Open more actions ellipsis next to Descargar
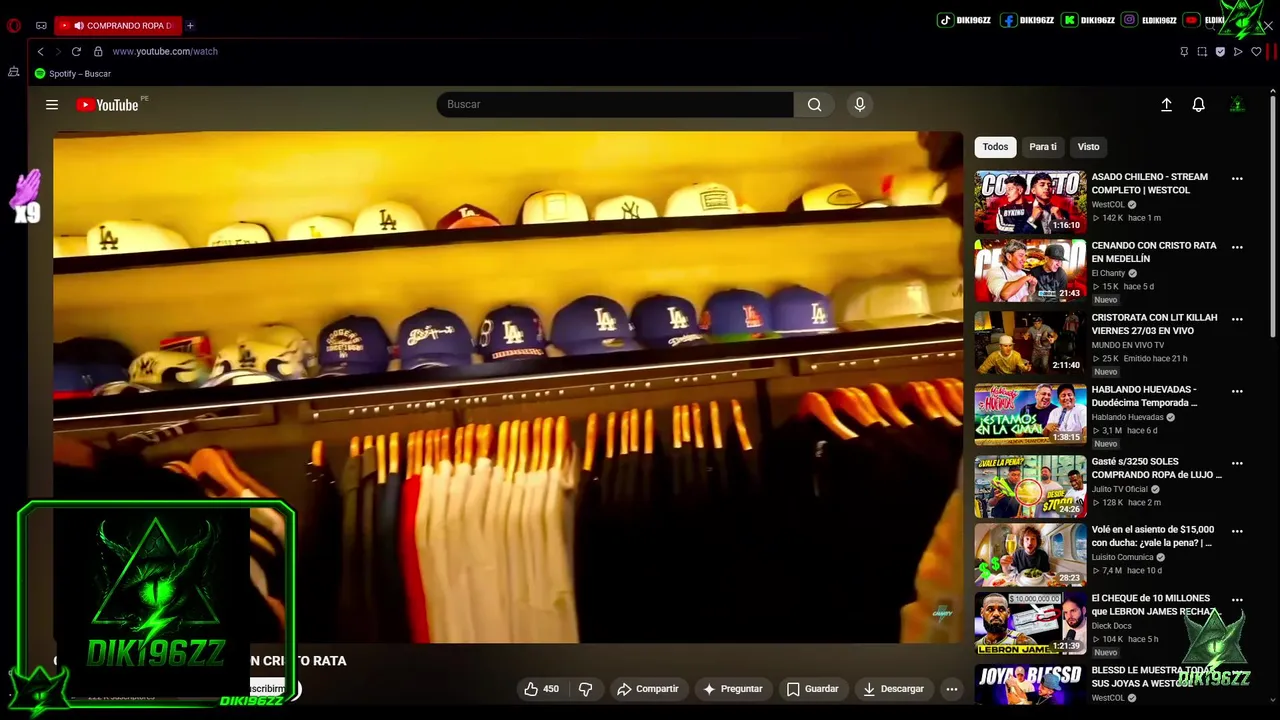The height and width of the screenshot is (720, 1280). (952, 689)
